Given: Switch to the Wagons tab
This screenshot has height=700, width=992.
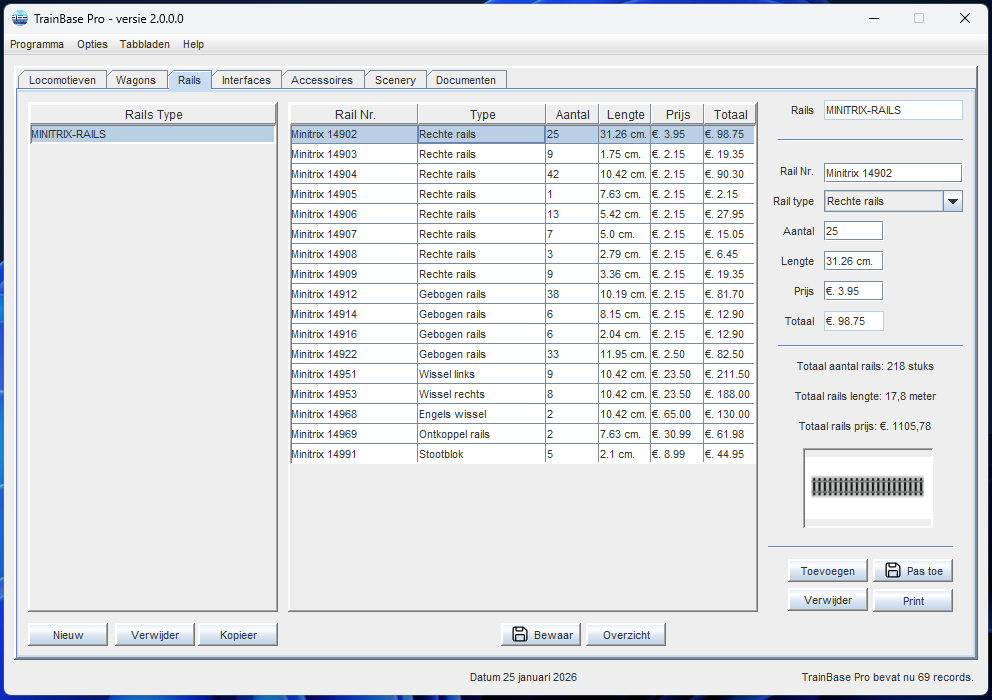Looking at the screenshot, I should 136,80.
